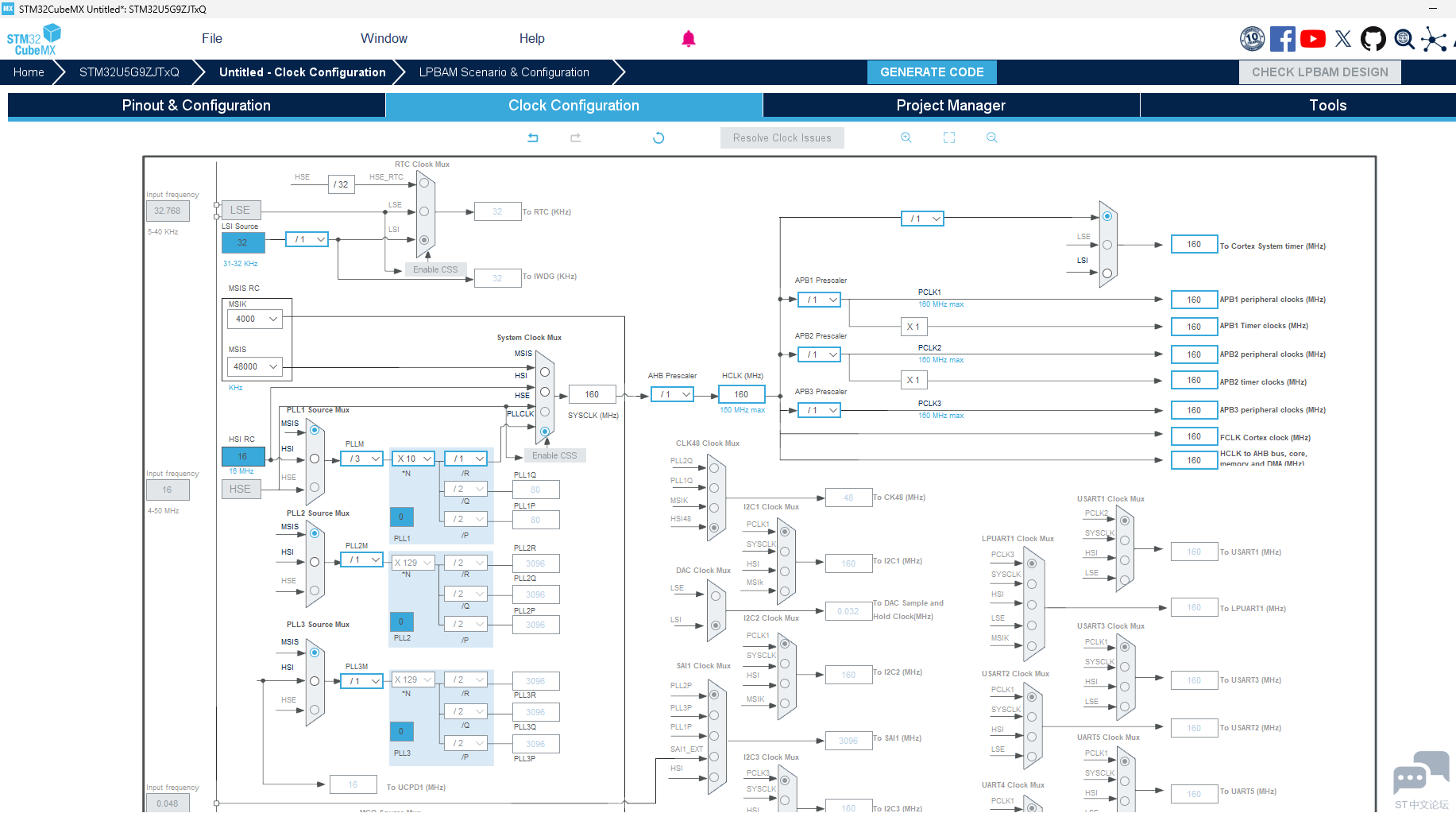
Task: Open the PLL1 multiplier X 10 dropdown
Action: coord(414,459)
